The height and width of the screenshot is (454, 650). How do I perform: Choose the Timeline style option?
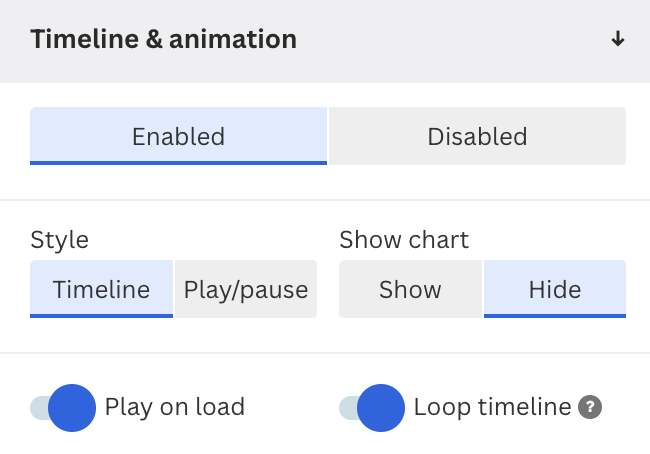101,289
